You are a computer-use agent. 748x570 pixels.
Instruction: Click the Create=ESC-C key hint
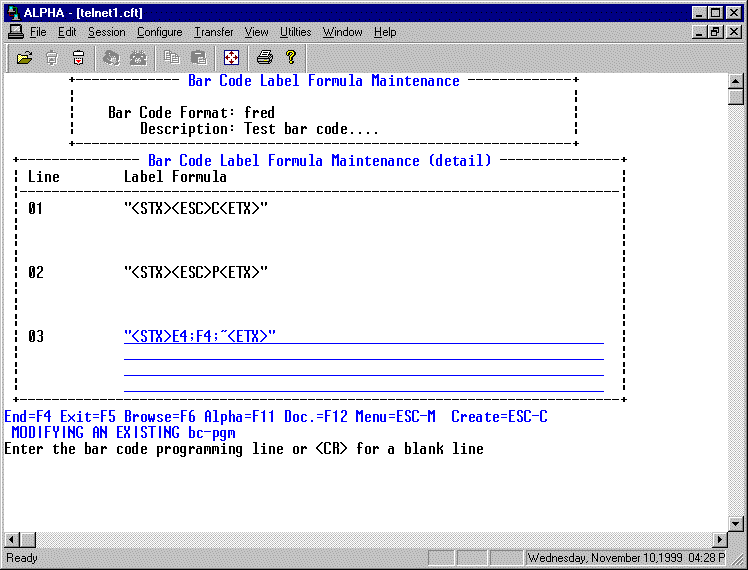pyautogui.click(x=499, y=416)
